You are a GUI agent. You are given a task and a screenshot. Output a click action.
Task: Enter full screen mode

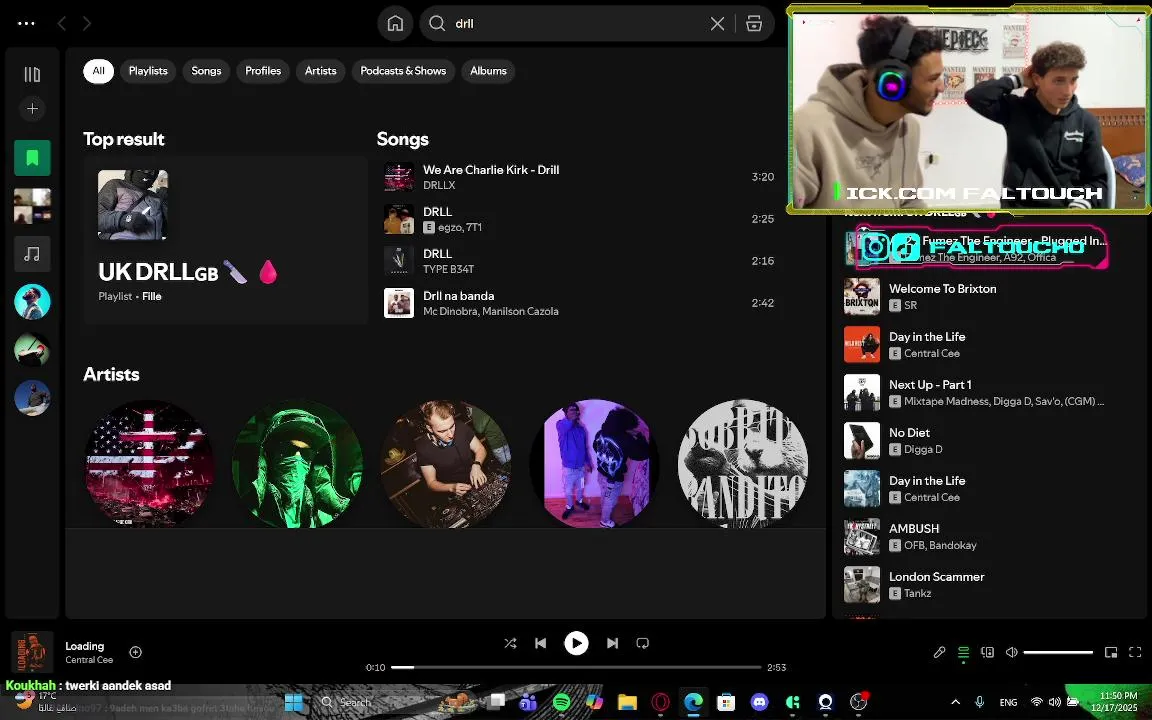tap(1135, 652)
